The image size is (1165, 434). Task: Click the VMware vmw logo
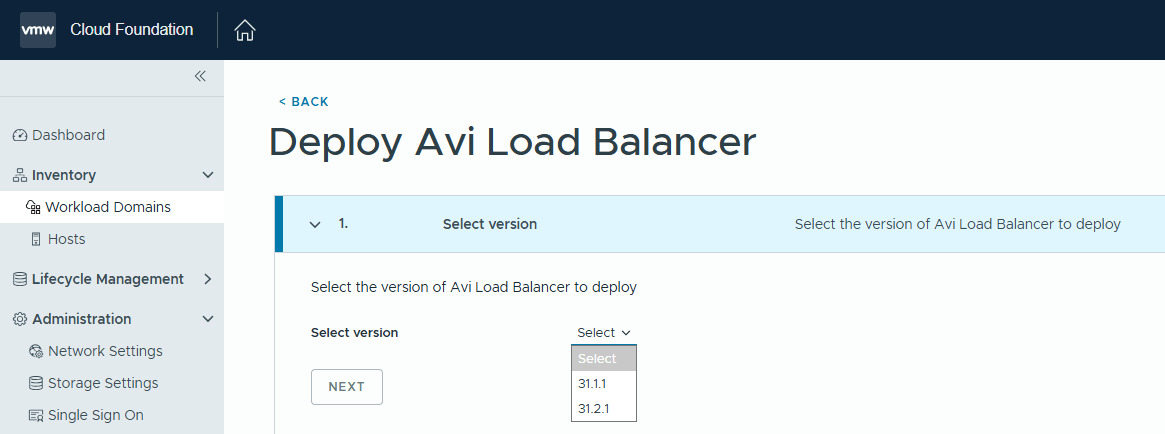coord(38,30)
